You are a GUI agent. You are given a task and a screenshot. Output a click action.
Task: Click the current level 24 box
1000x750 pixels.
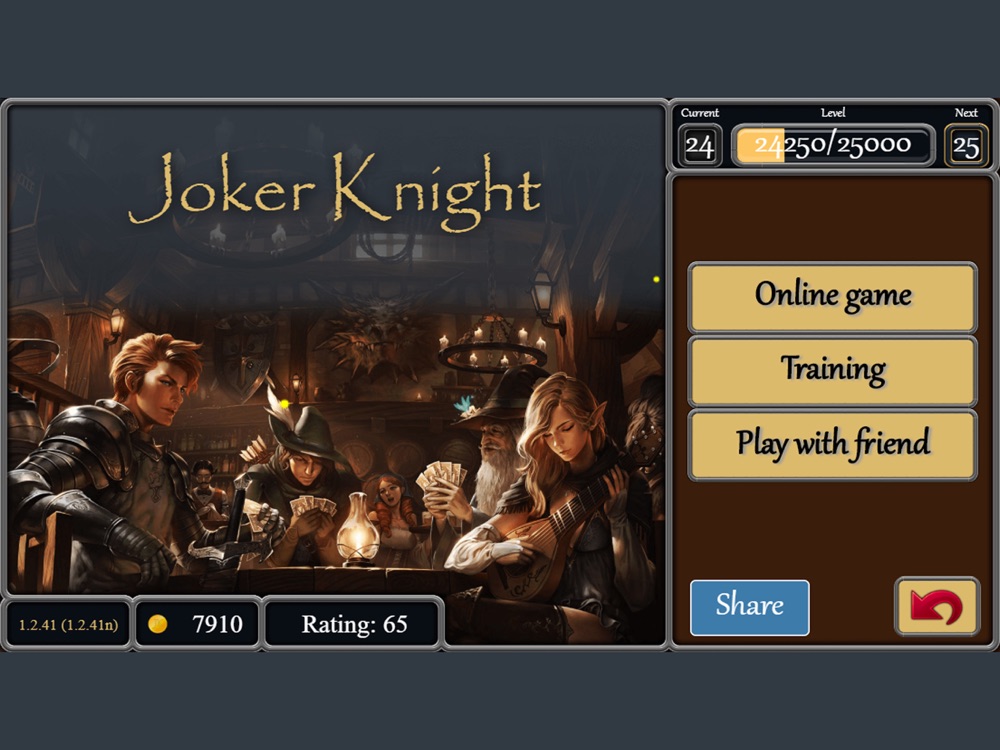click(699, 146)
